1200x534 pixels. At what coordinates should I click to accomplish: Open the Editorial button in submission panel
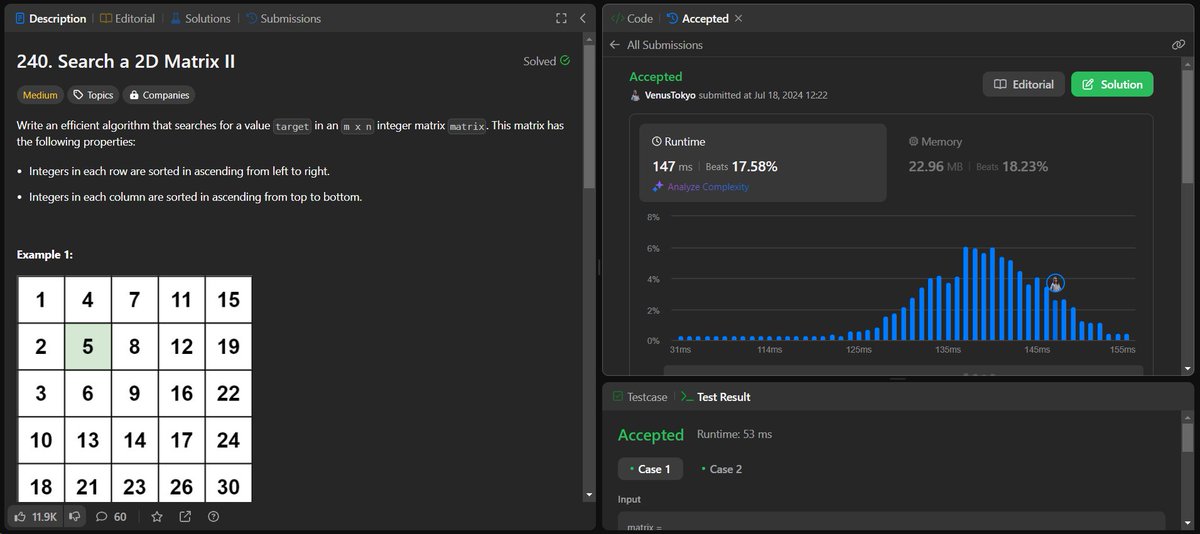[1023, 84]
